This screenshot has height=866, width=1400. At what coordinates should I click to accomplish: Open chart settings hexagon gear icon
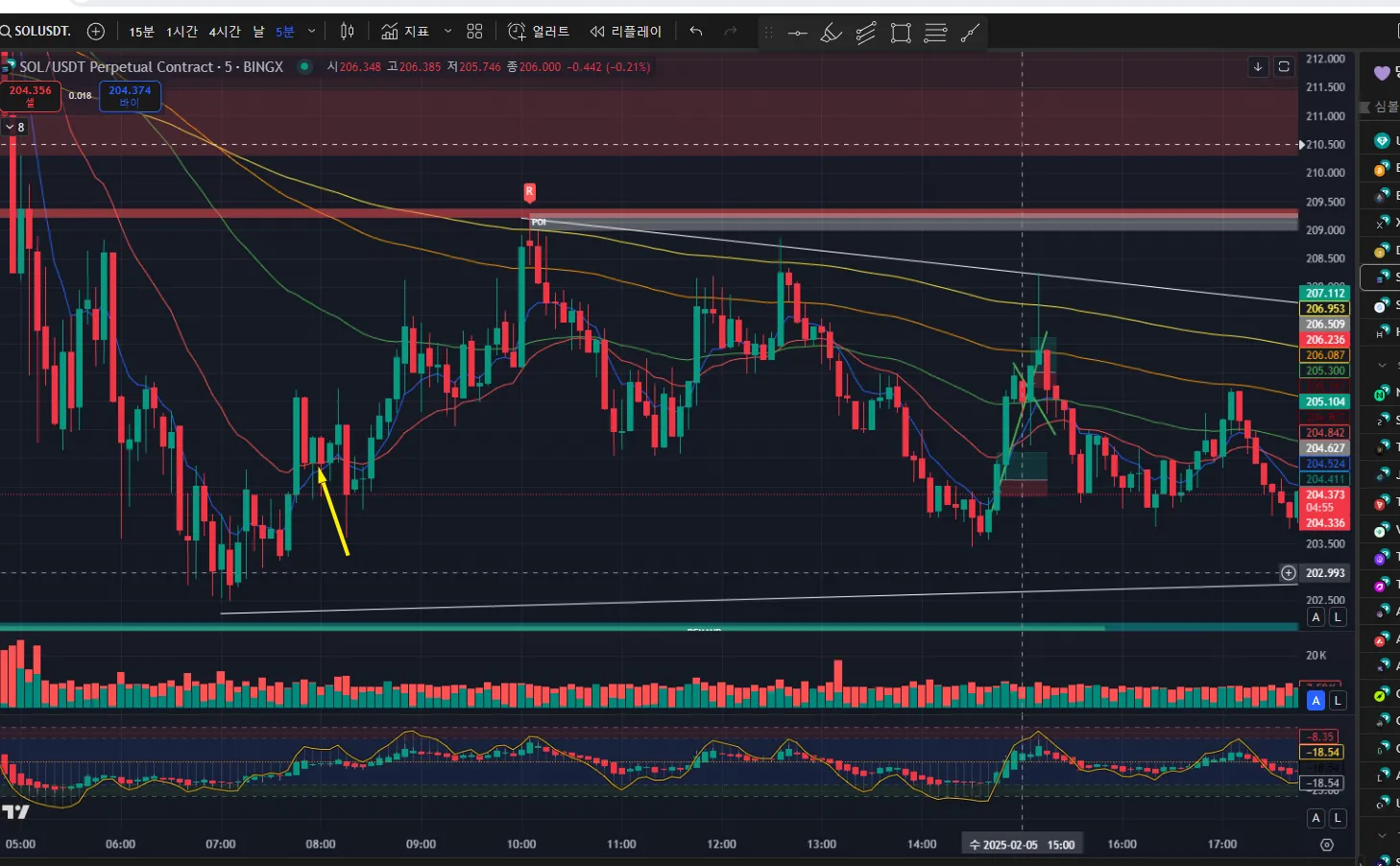tap(1327, 845)
